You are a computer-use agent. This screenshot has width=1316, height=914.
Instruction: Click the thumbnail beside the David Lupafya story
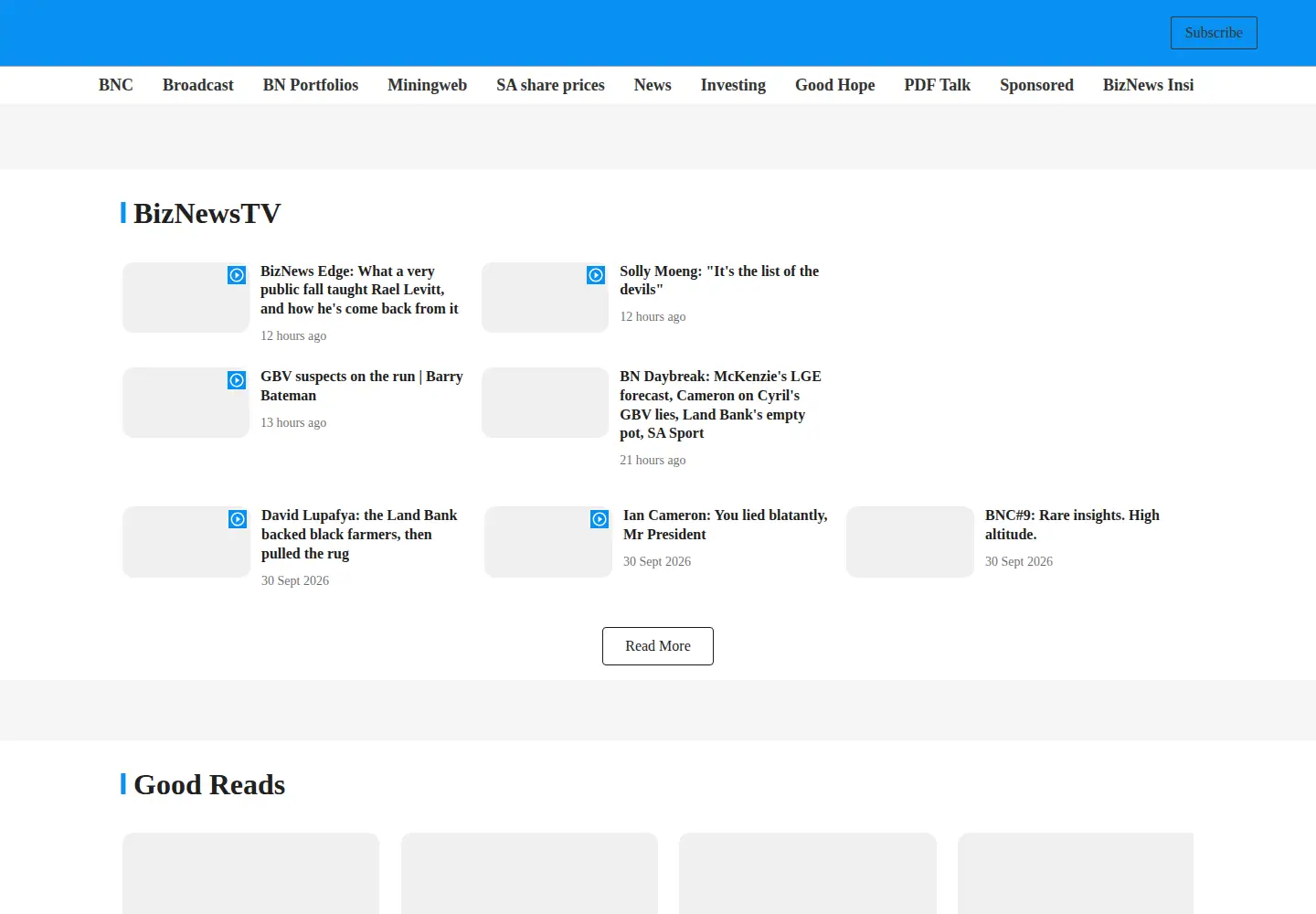[186, 542]
